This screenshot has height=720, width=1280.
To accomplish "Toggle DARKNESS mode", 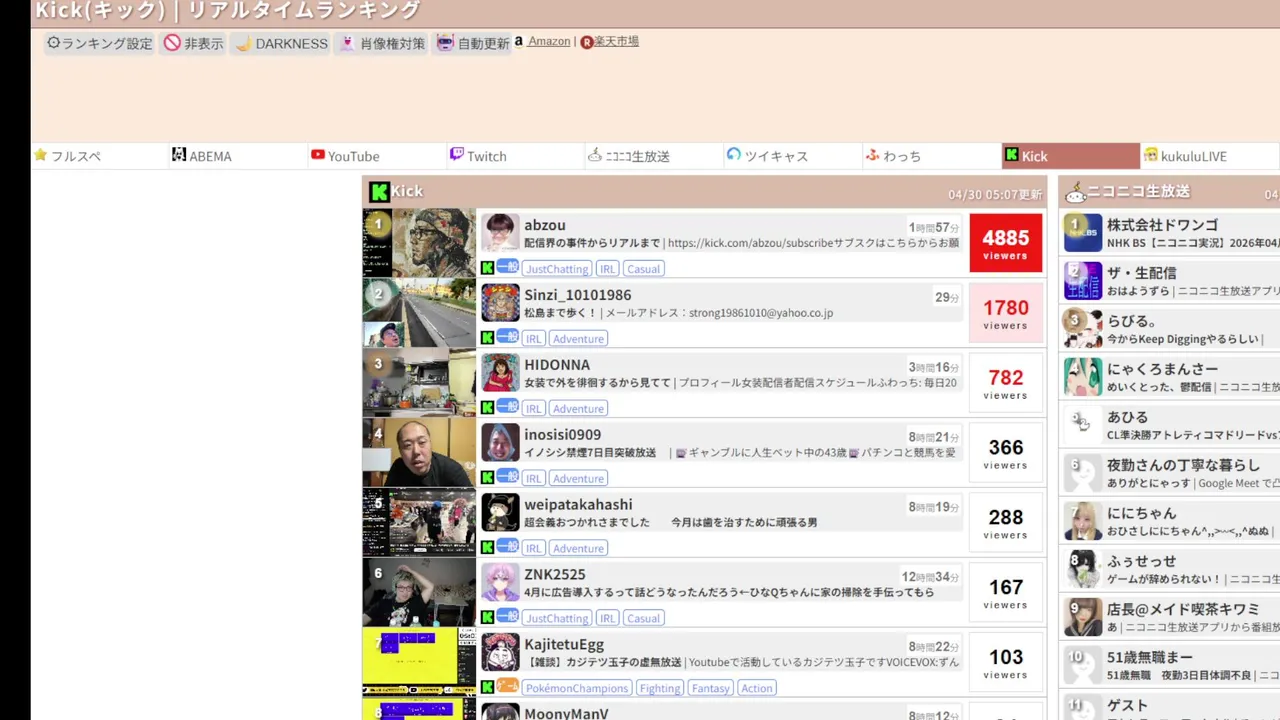I will click(x=280, y=43).
